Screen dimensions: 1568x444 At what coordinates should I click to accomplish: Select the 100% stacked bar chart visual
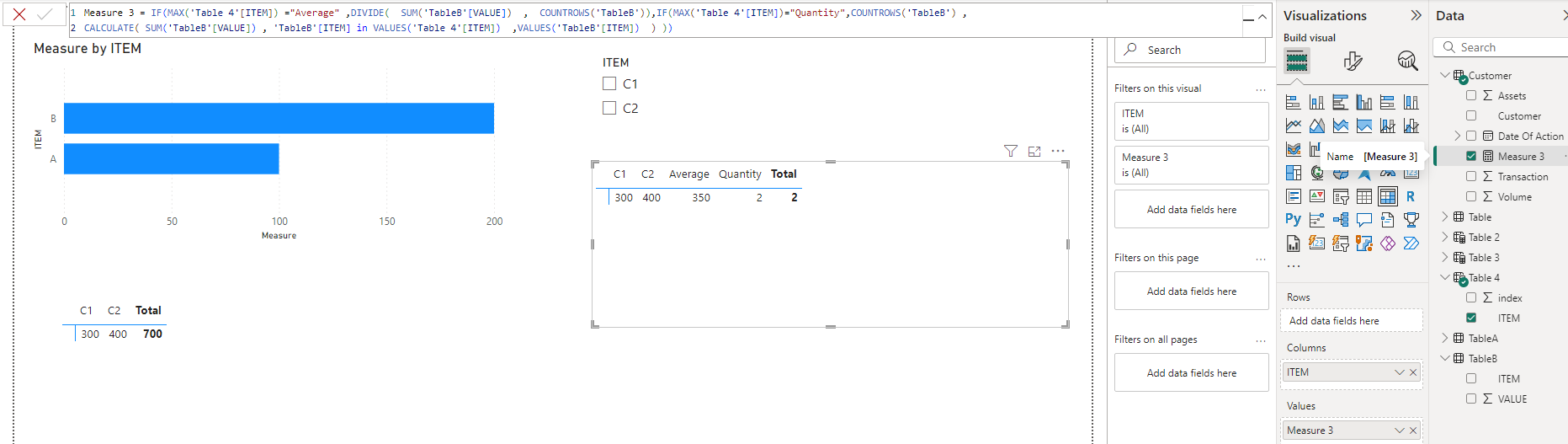[x=1388, y=102]
